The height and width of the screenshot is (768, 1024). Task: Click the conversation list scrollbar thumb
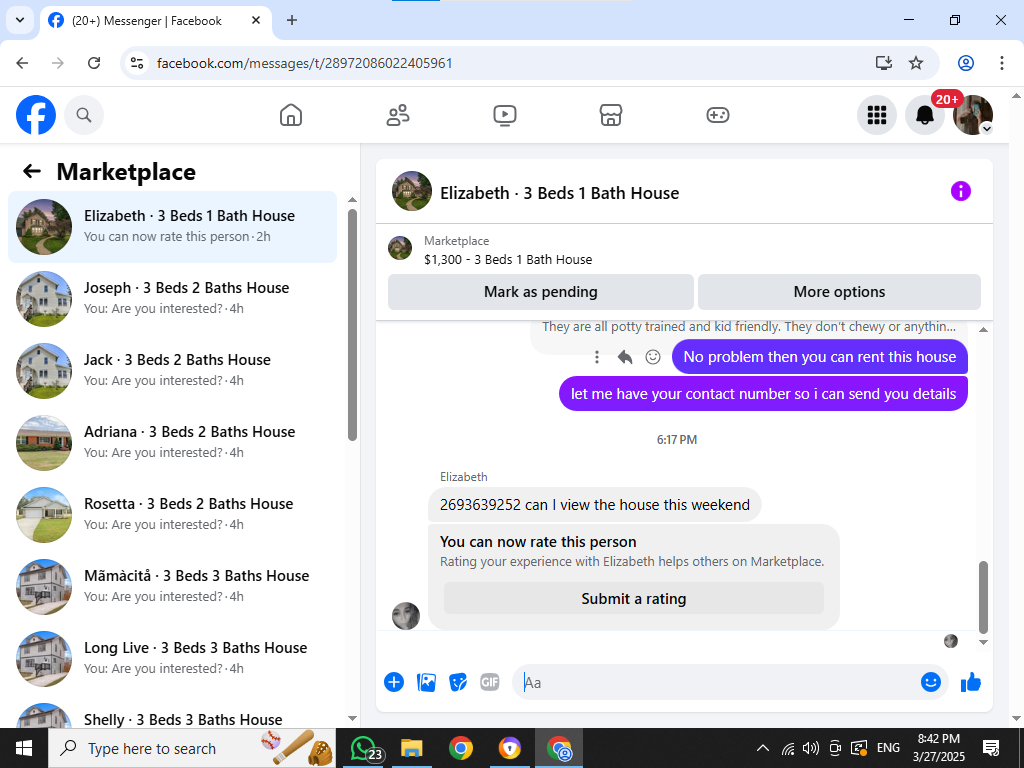pyautogui.click(x=353, y=325)
